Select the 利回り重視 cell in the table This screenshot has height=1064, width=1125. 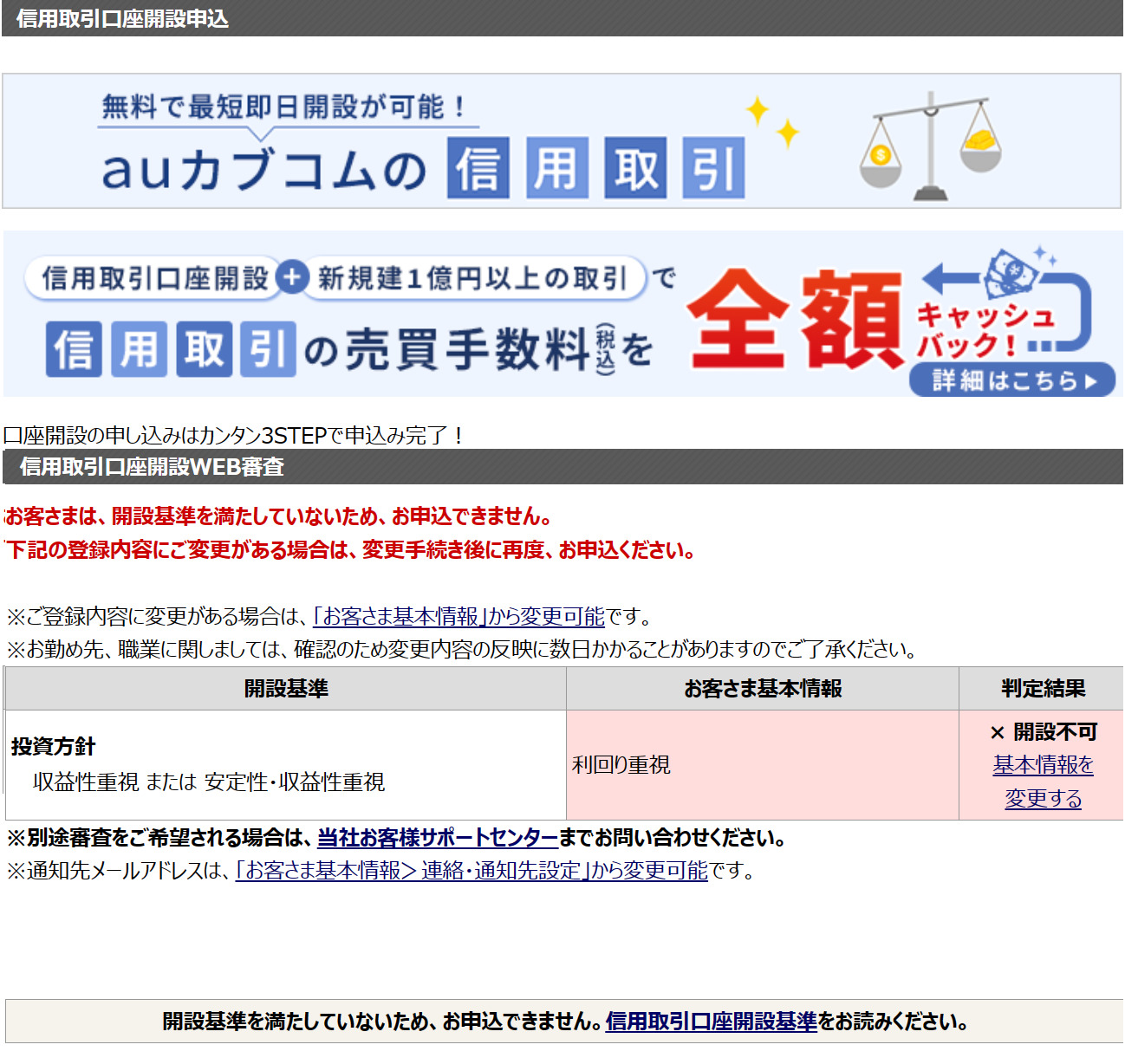(763, 765)
